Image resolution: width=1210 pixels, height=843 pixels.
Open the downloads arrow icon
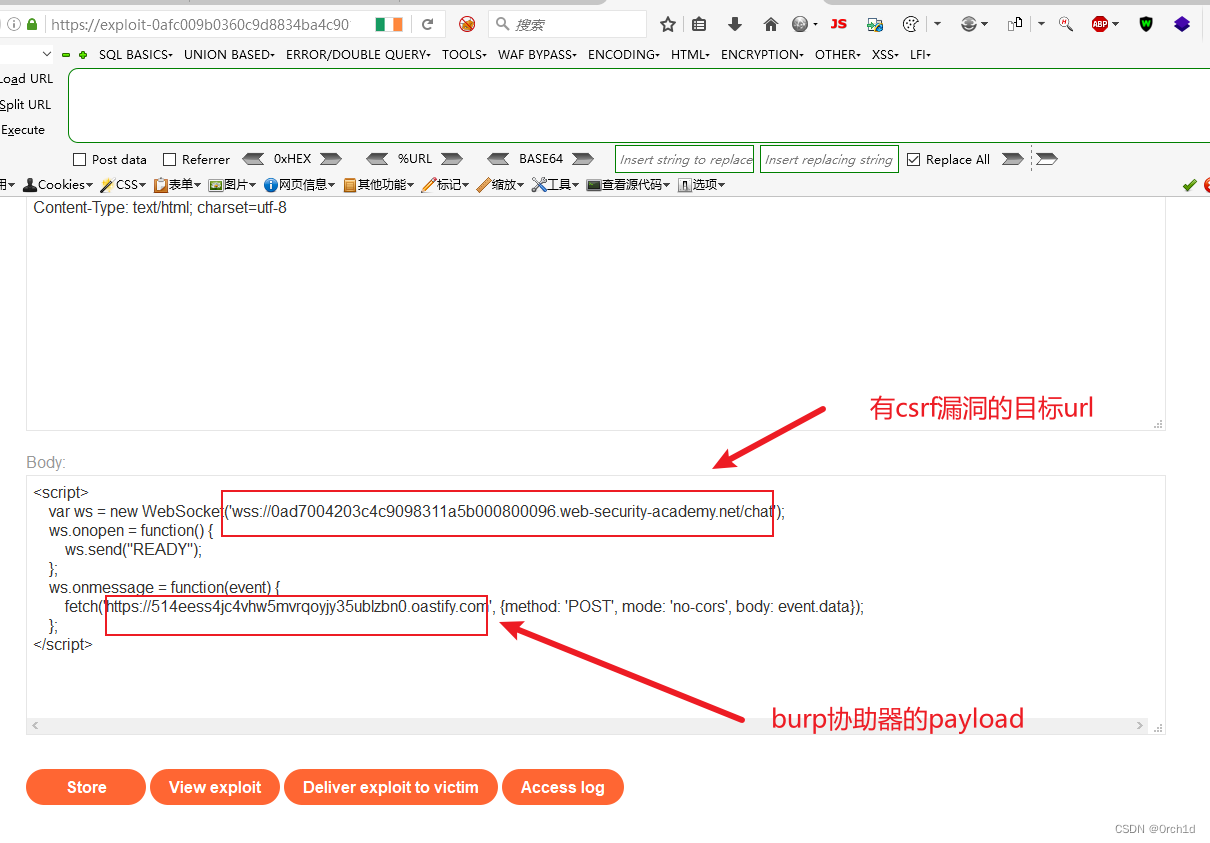(x=735, y=24)
